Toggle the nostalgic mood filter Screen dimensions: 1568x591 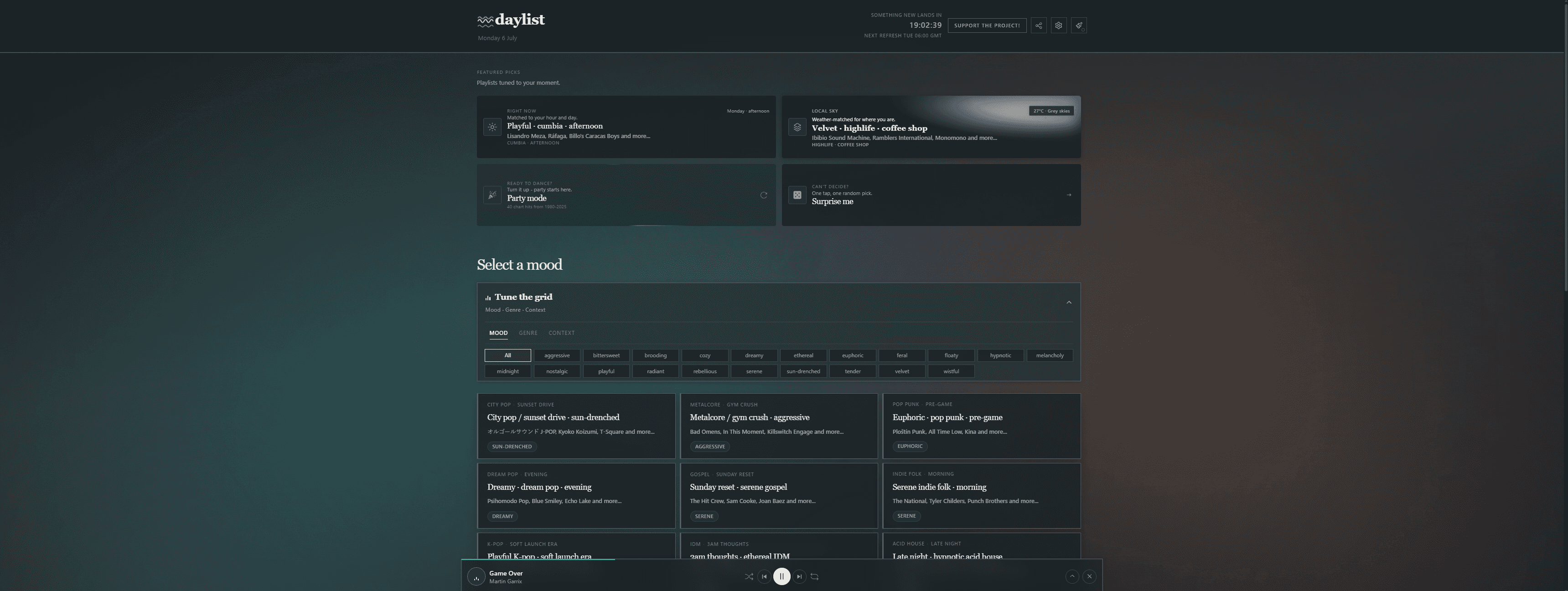(x=557, y=371)
